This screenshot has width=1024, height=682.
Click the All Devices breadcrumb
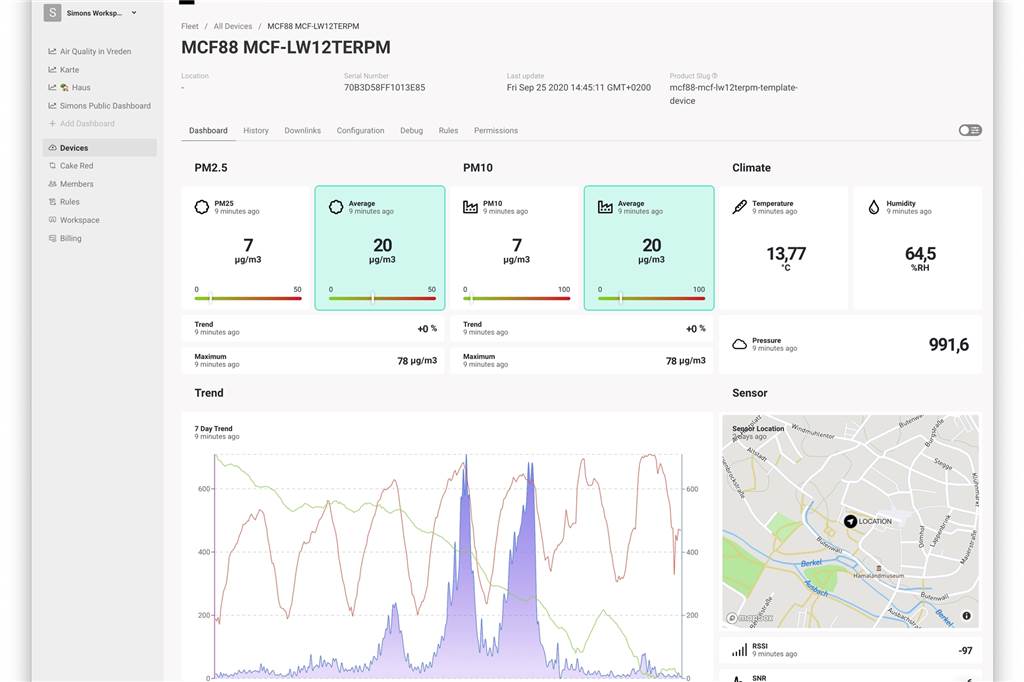(x=232, y=26)
